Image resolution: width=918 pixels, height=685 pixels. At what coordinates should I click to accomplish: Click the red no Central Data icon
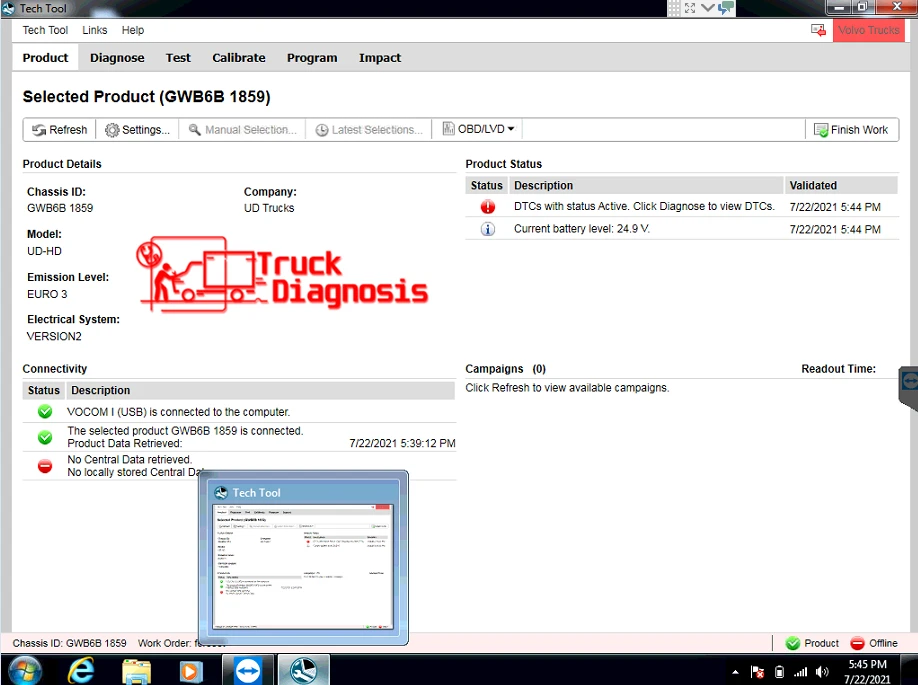(x=45, y=466)
